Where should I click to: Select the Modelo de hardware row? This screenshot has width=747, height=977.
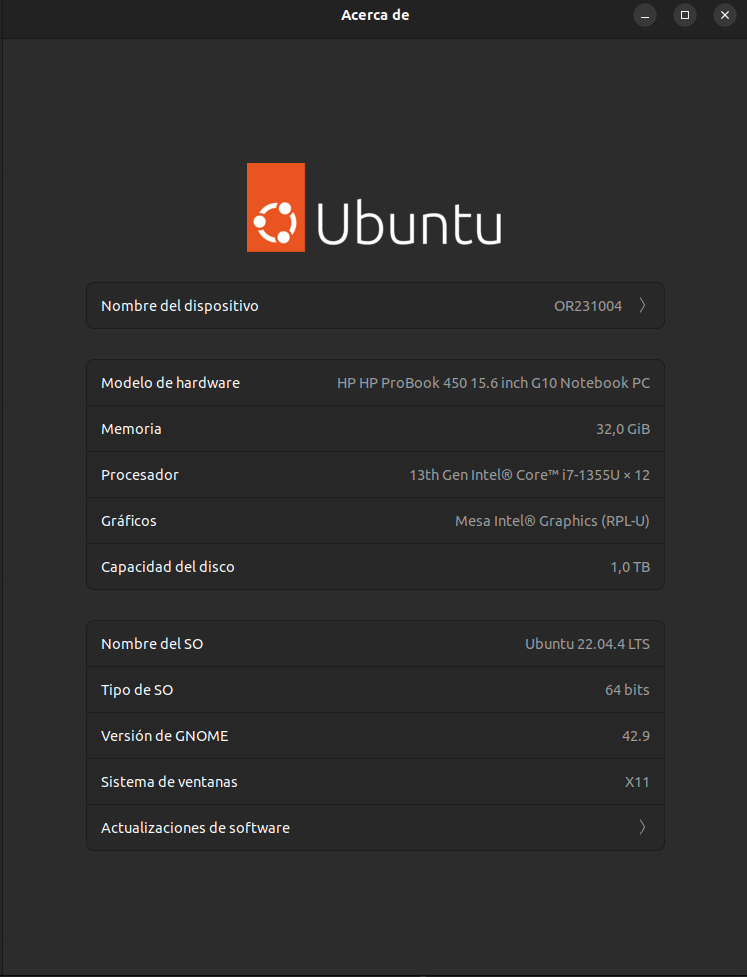pos(375,382)
